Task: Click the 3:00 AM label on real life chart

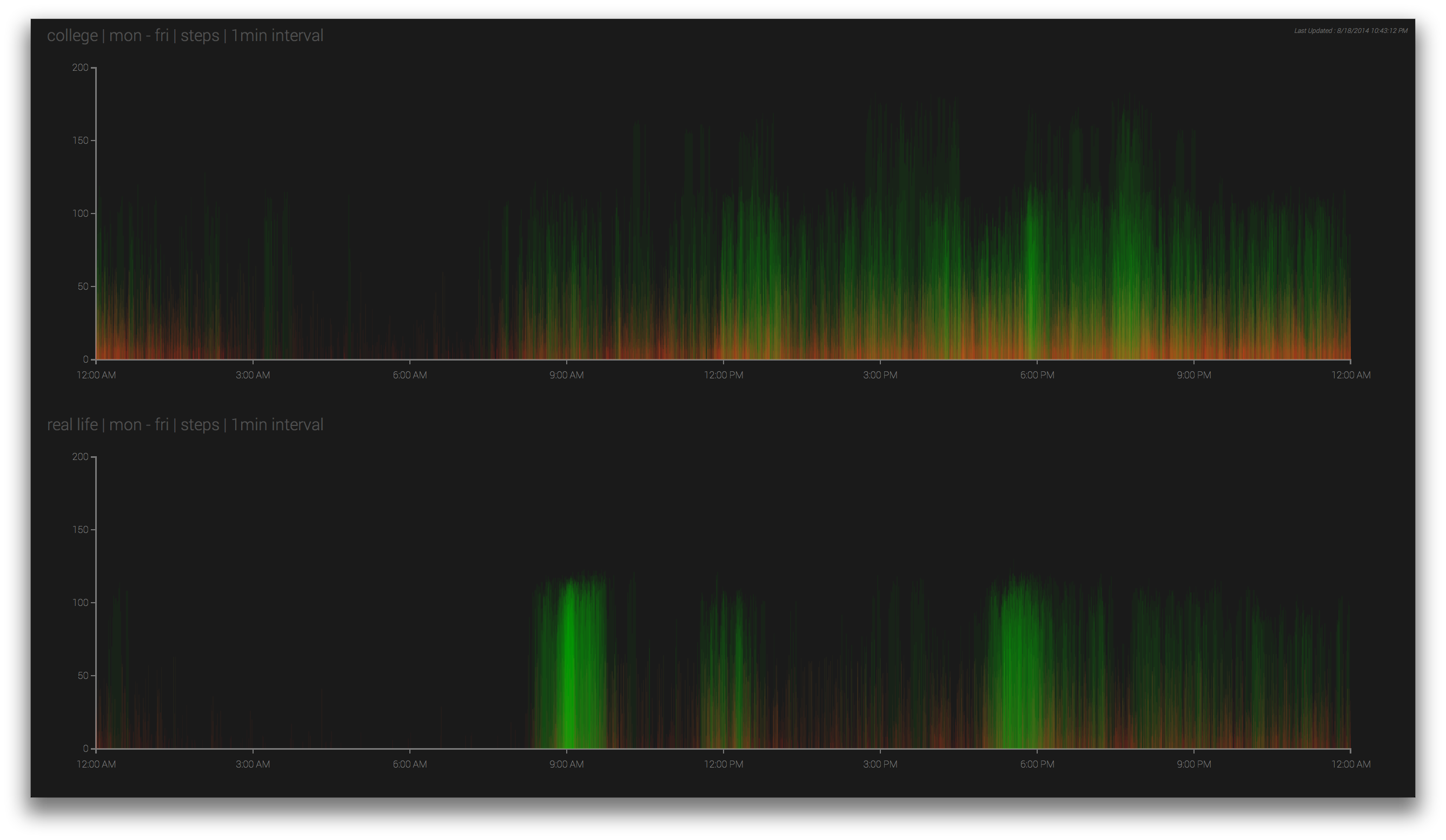Action: pos(253,764)
